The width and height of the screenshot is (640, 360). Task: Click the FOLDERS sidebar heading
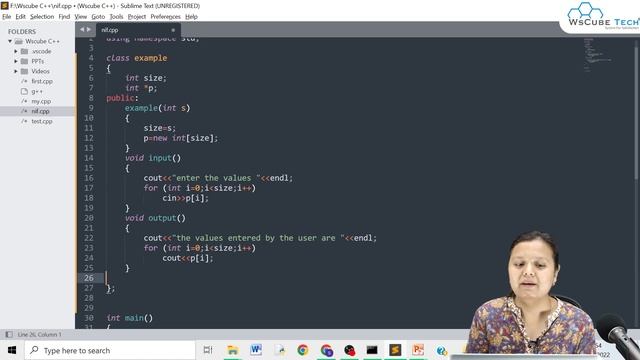22,31
